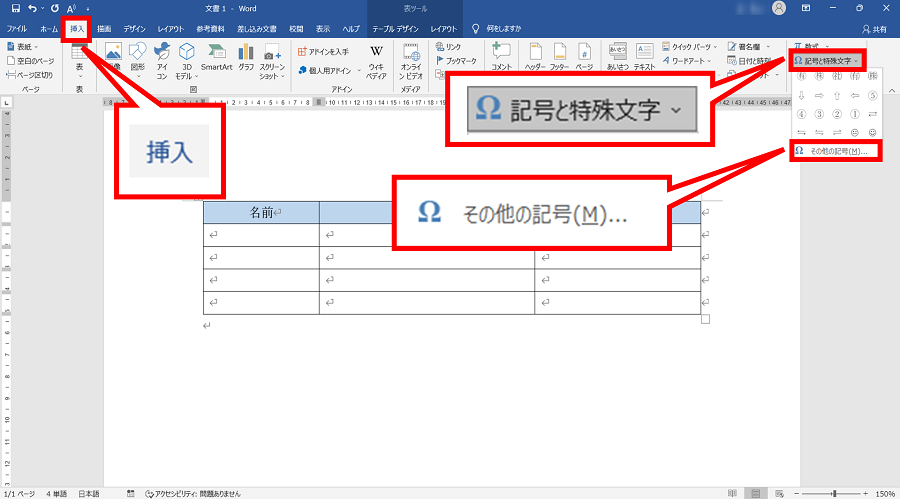Click the スクリーンショット camera icon
The width and height of the screenshot is (900, 499).
pyautogui.click(x=272, y=53)
